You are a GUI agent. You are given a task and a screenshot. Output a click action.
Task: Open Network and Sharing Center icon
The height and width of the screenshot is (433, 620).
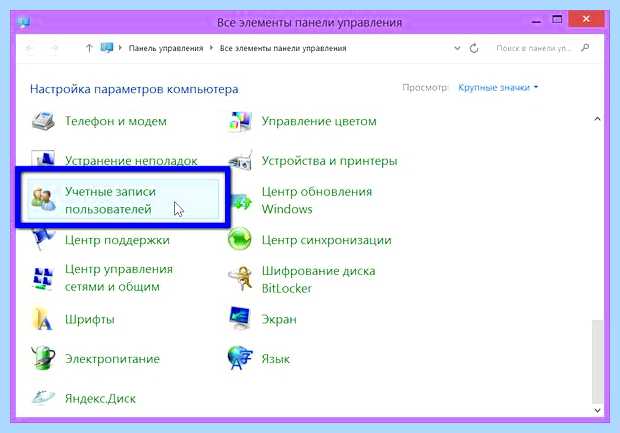43,278
